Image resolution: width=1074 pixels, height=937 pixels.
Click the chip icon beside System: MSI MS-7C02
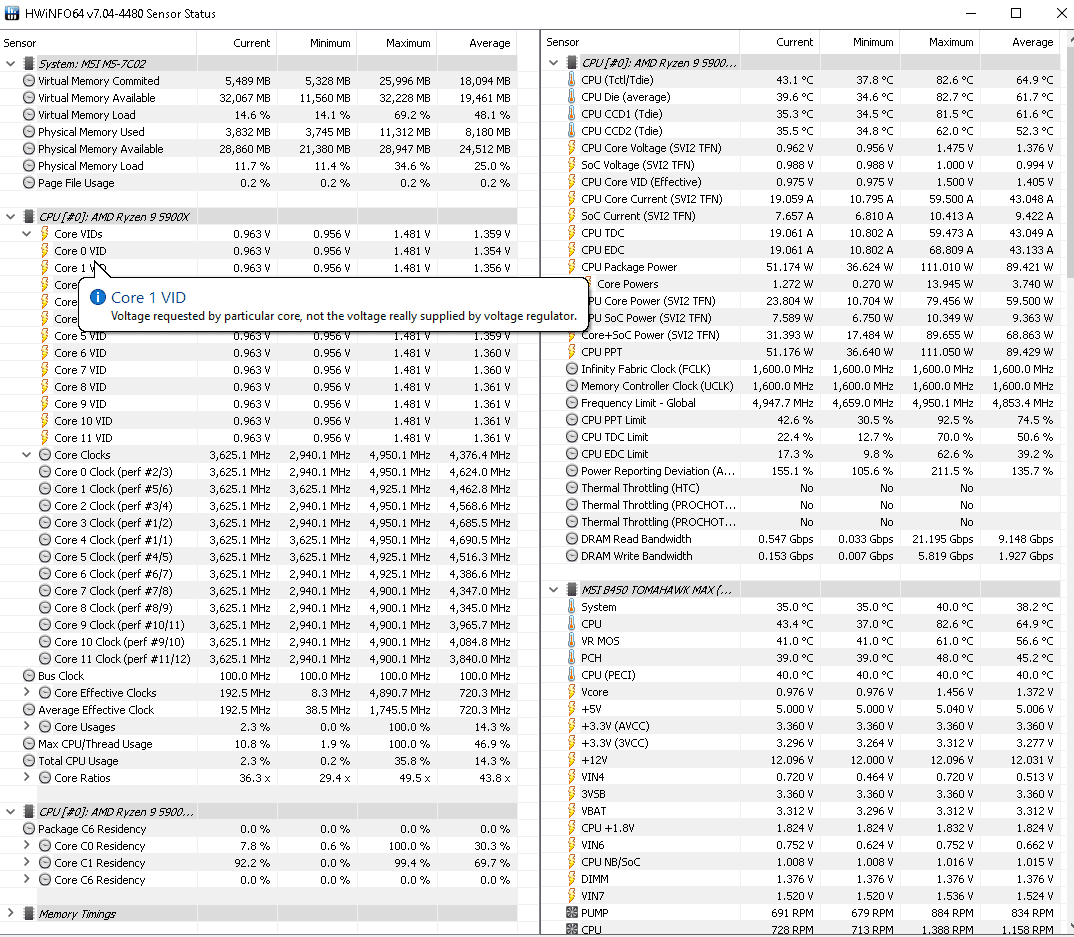[x=28, y=64]
